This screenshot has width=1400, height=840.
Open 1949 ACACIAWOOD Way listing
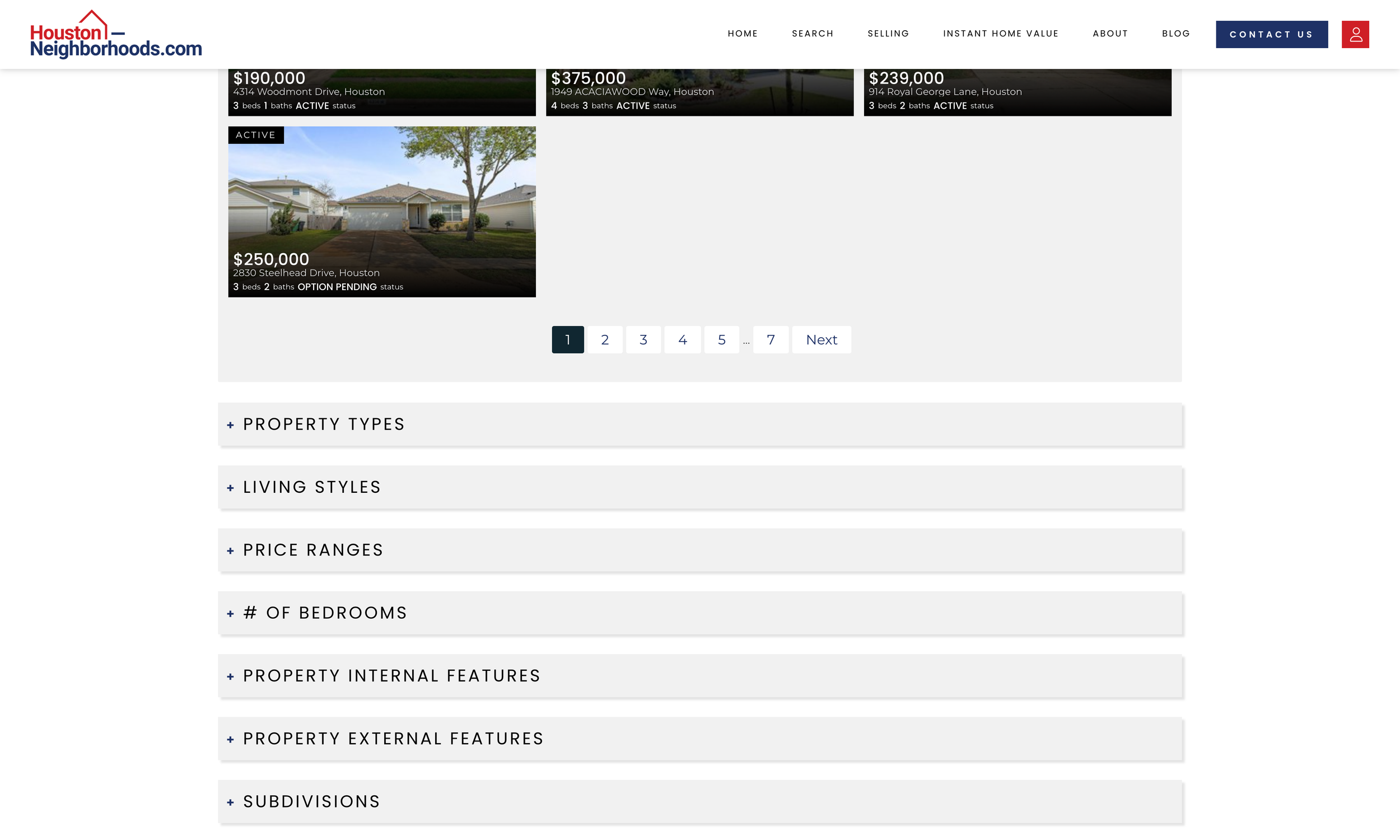pyautogui.click(x=699, y=92)
